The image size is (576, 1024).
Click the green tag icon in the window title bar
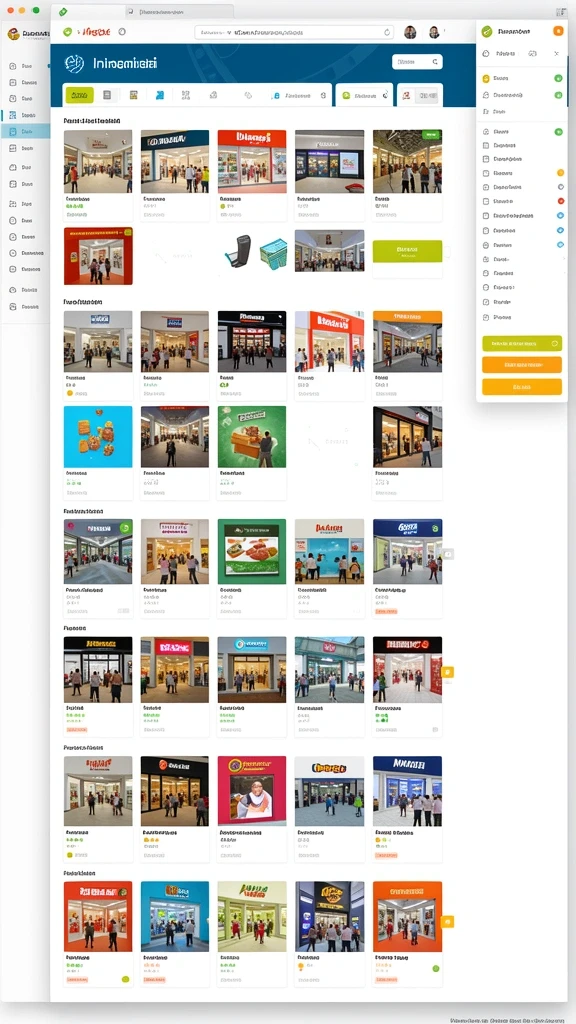point(63,11)
